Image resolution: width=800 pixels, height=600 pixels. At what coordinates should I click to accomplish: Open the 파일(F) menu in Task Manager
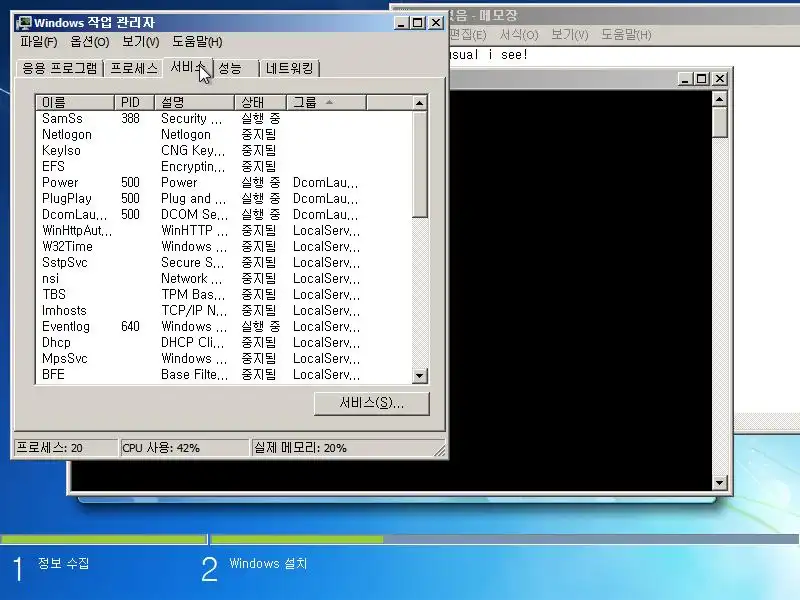point(39,42)
